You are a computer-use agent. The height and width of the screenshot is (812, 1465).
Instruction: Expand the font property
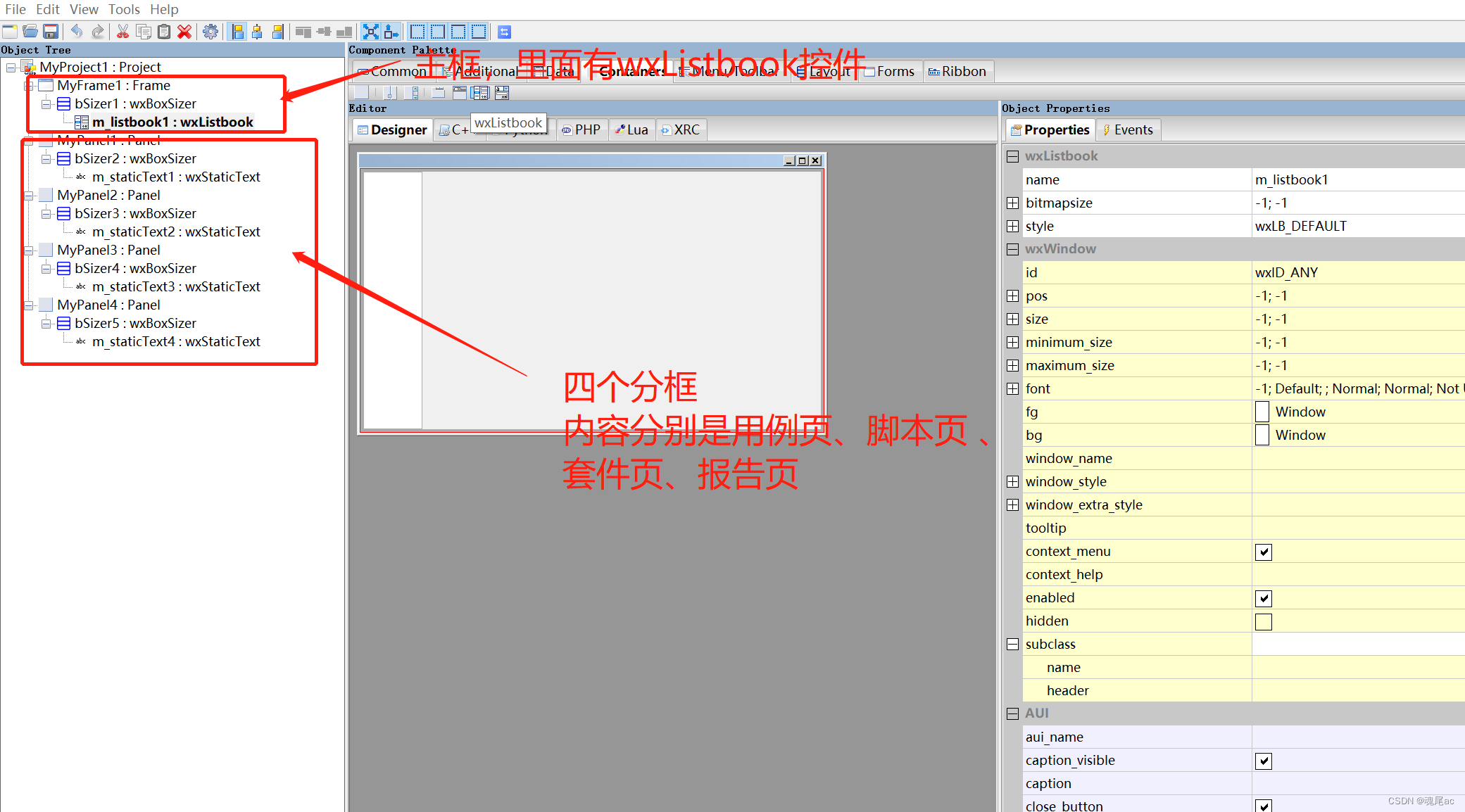pyautogui.click(x=1012, y=389)
